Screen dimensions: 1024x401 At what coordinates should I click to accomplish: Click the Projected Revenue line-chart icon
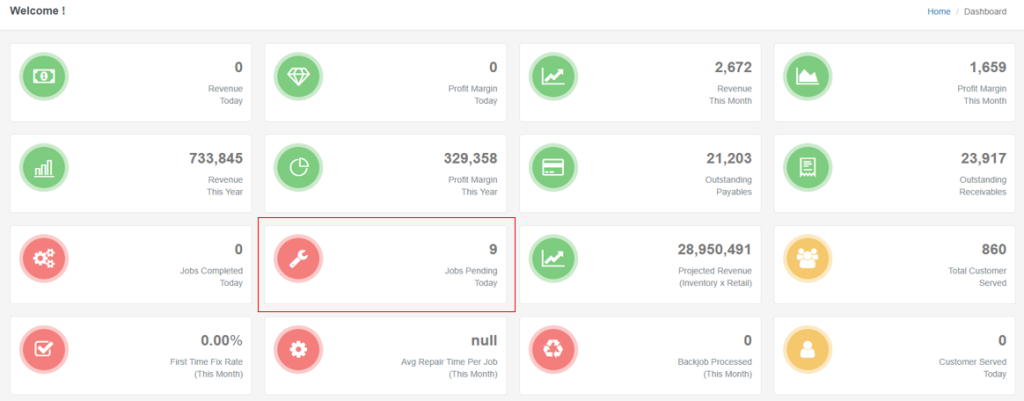tap(553, 259)
